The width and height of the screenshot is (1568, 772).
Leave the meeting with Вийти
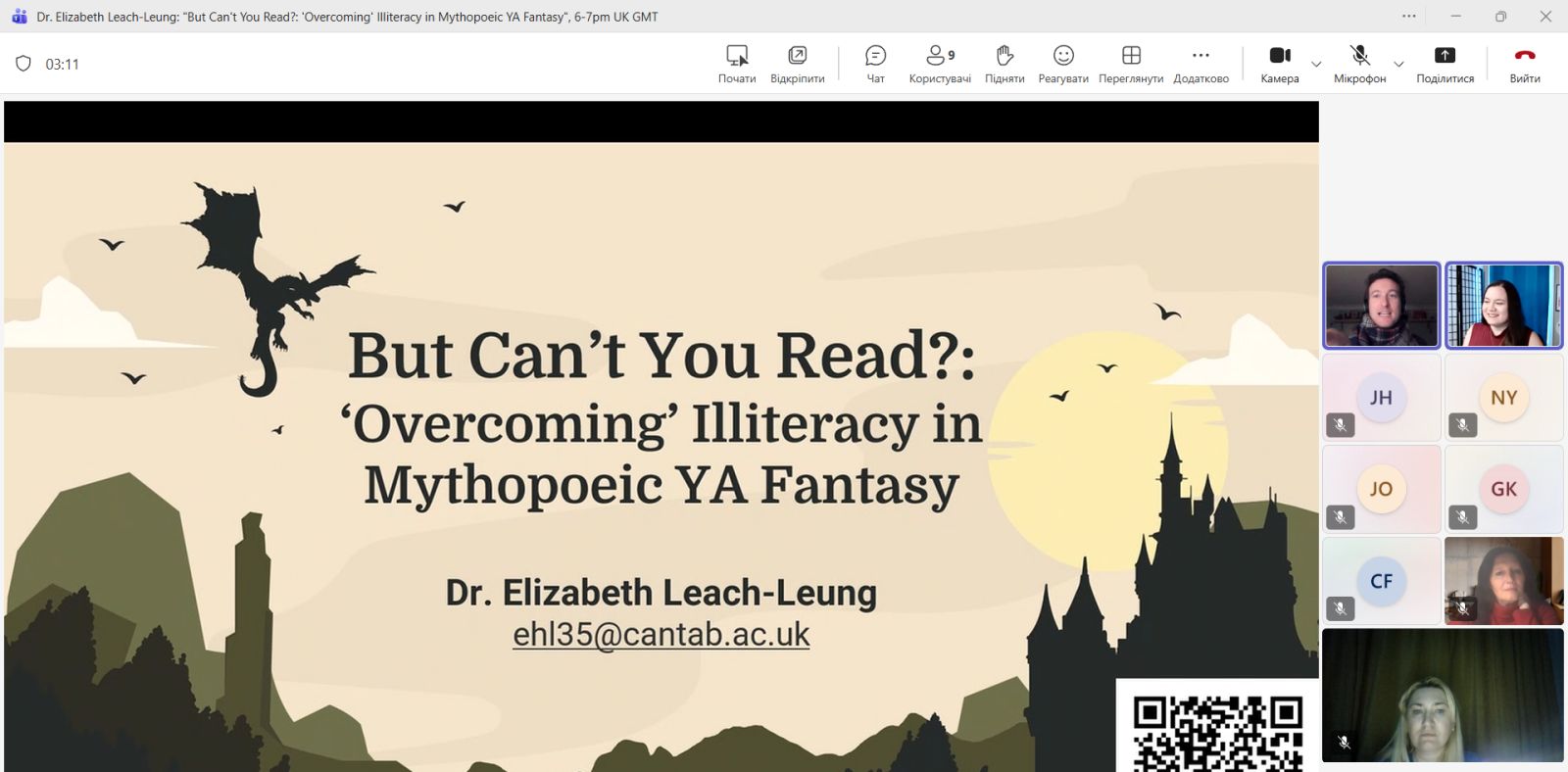point(1524,64)
